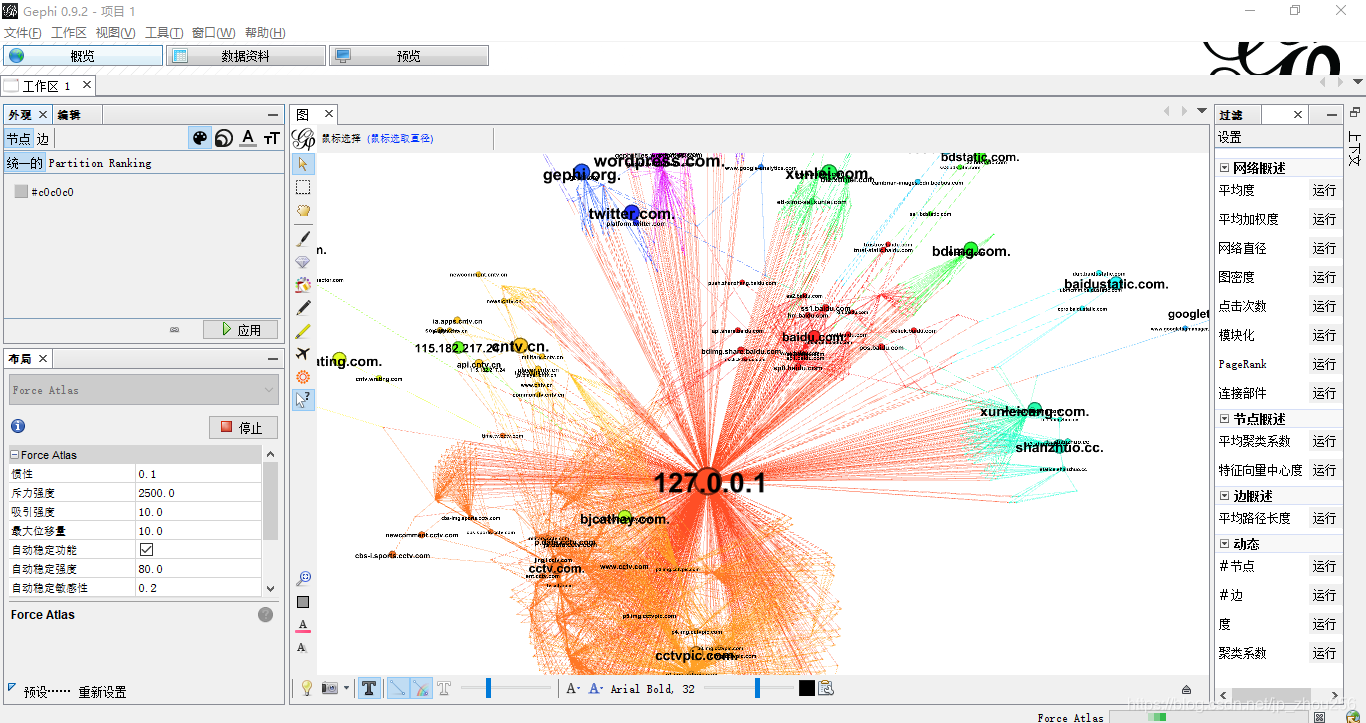Collapse the 动态 section
Image resolution: width=1366 pixels, height=723 pixels.
1225,544
